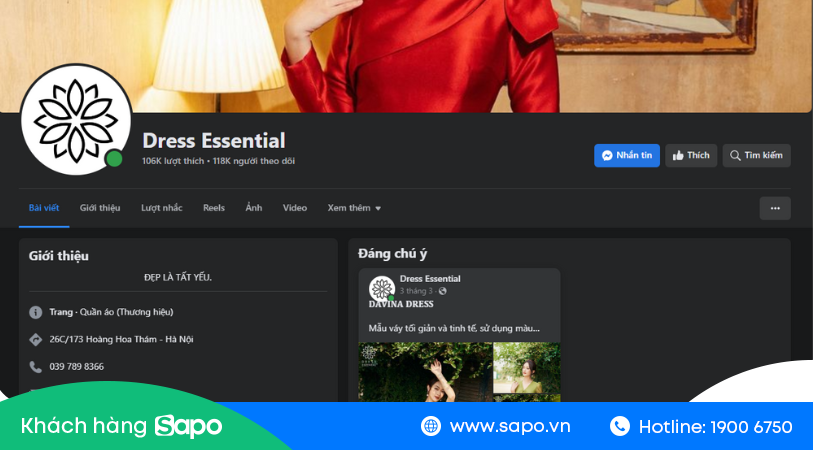
Task: Open the large DAVINA DRESS post photo
Action: point(425,372)
